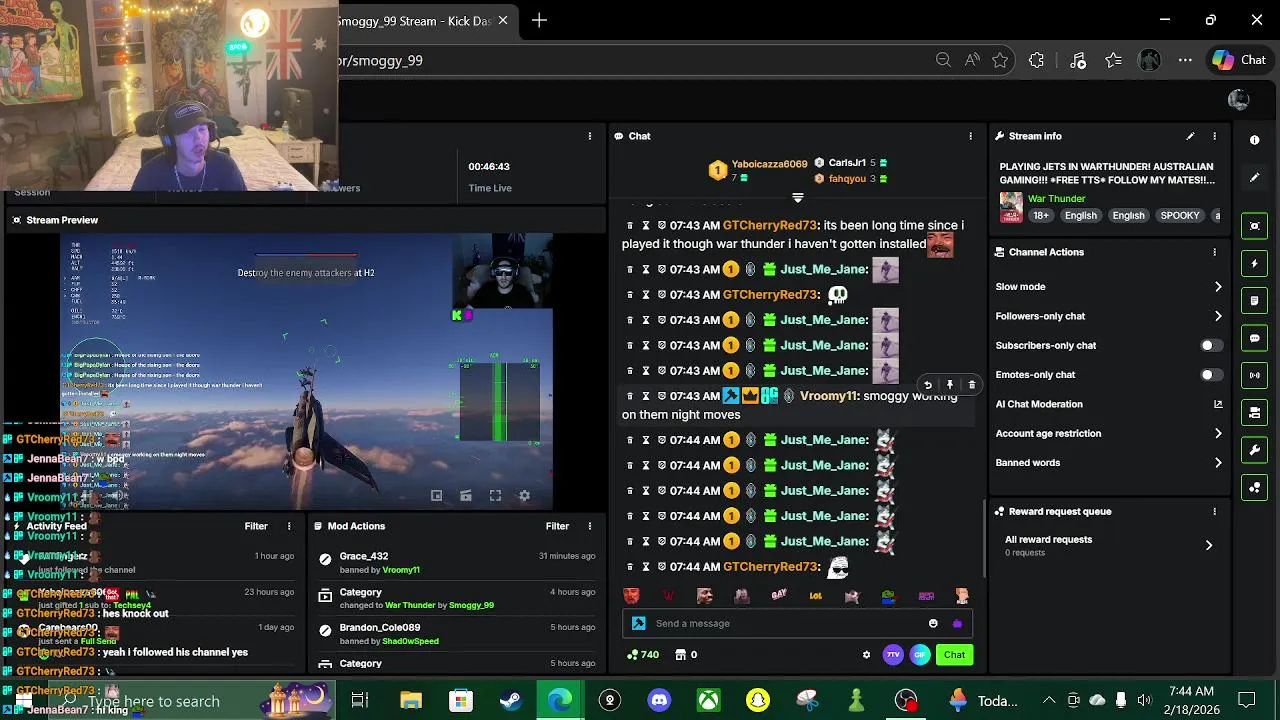Open the Activity Feed three-dot menu
1280x720 pixels.
289,526
